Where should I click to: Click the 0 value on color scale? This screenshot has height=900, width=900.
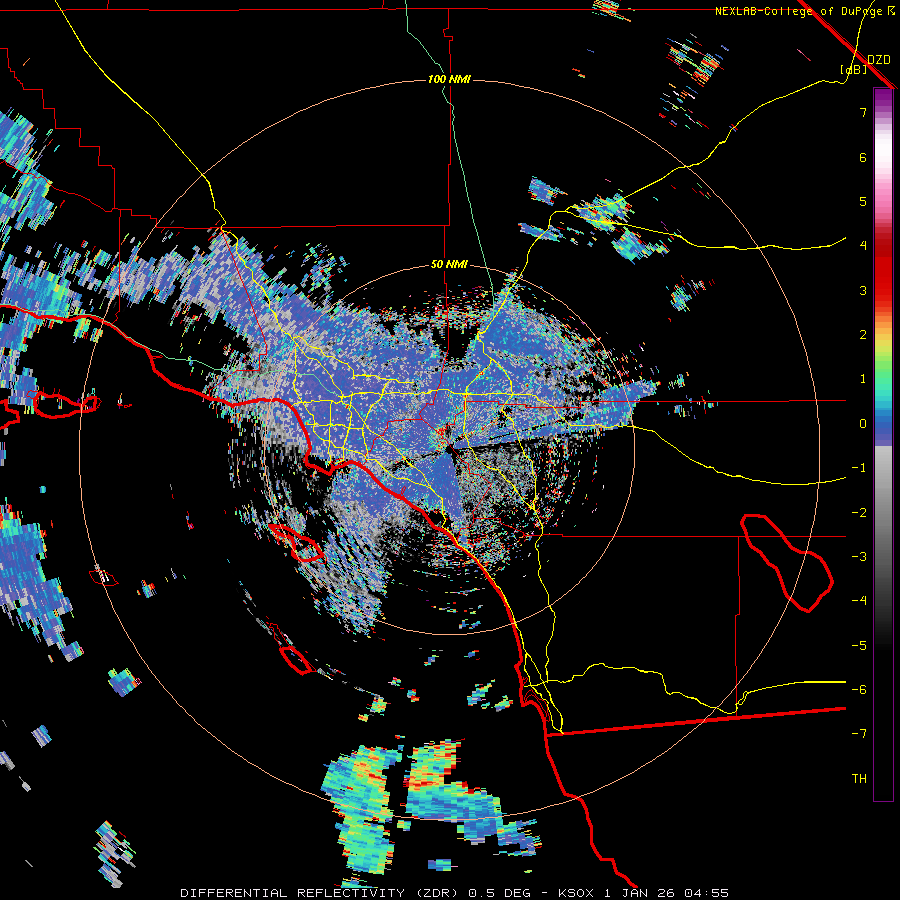(863, 424)
